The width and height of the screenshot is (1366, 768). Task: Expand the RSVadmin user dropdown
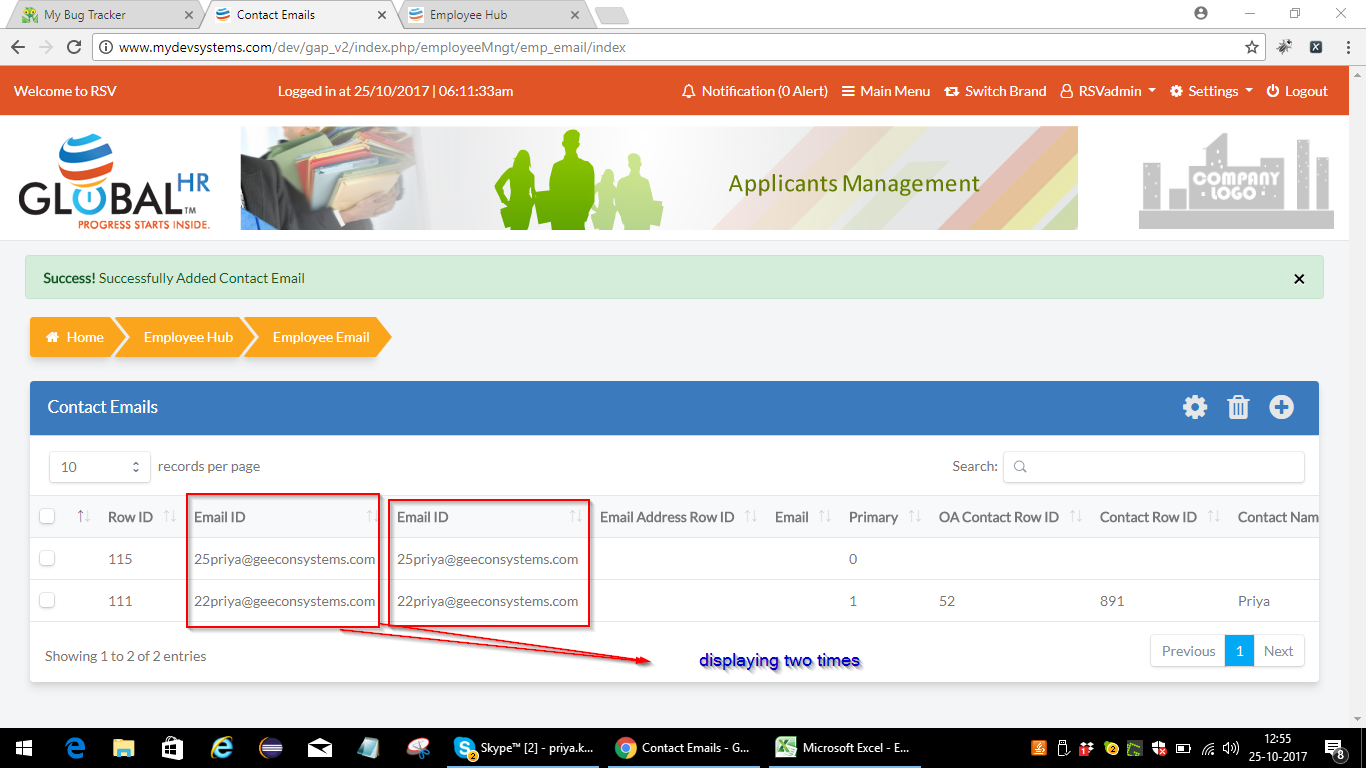point(1108,91)
